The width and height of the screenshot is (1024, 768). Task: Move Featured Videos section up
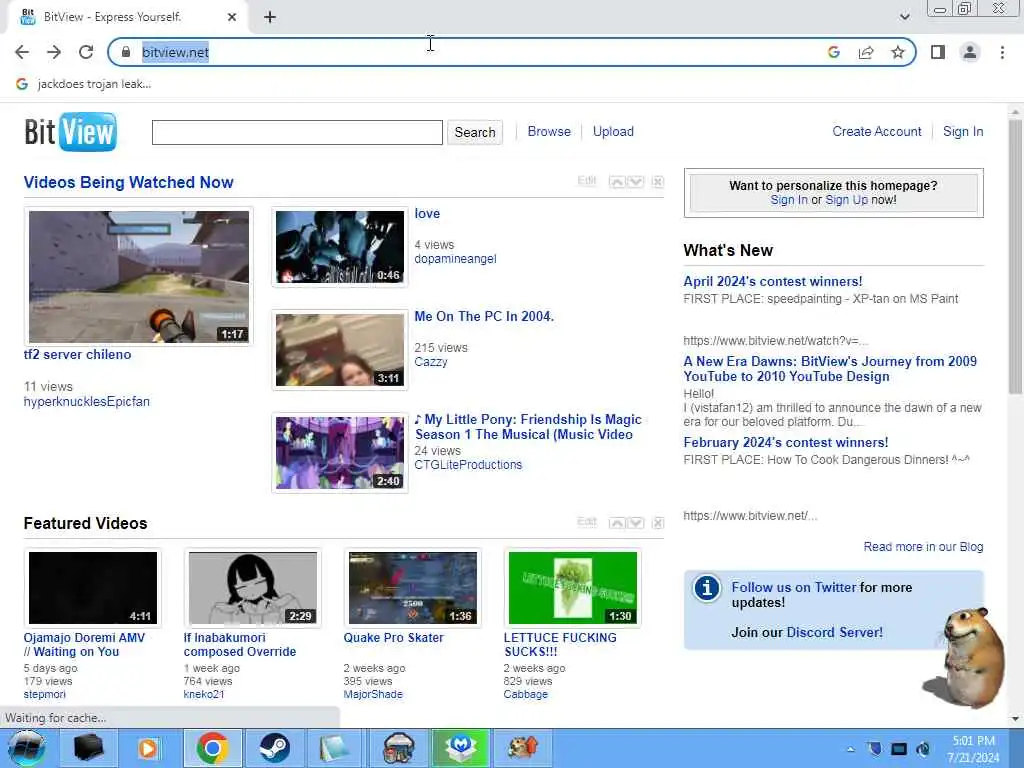point(616,522)
